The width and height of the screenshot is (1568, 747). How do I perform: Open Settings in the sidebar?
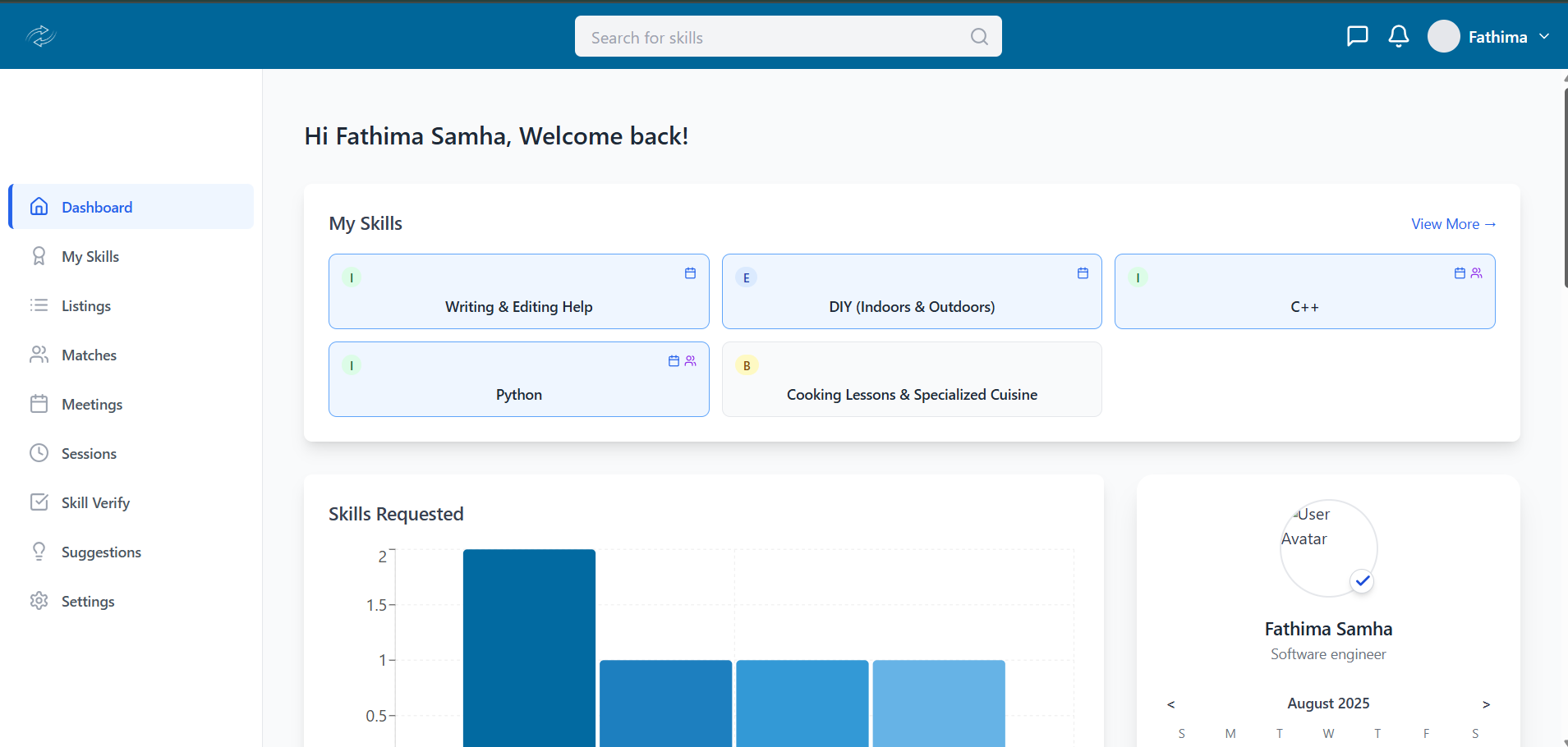click(x=88, y=602)
